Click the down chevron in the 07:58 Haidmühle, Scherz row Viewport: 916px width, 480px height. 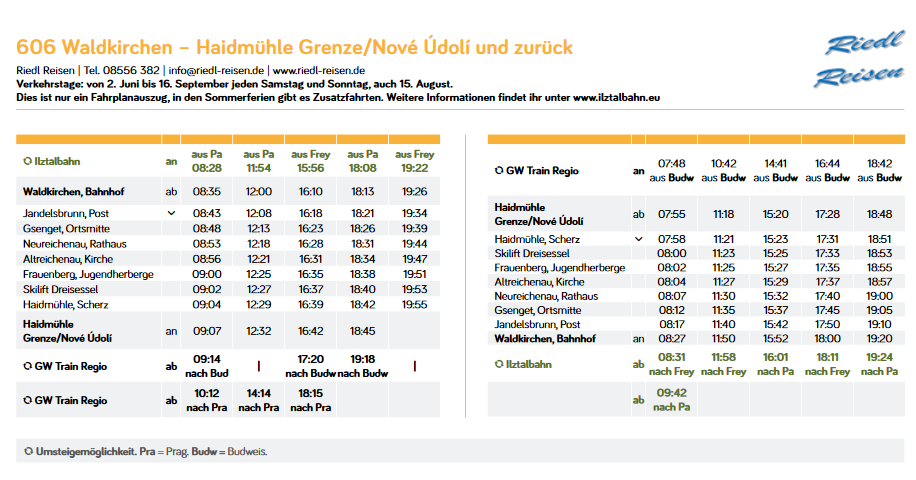[x=639, y=239]
